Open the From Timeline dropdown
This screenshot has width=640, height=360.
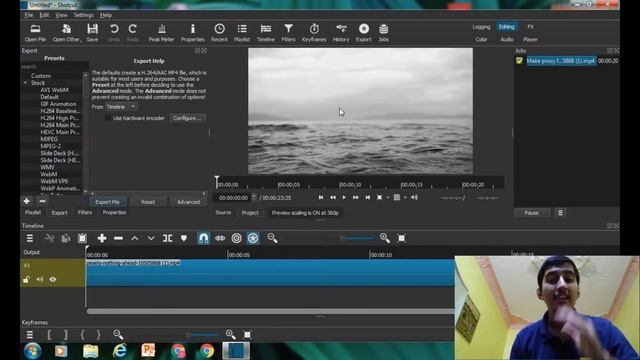click(x=121, y=107)
